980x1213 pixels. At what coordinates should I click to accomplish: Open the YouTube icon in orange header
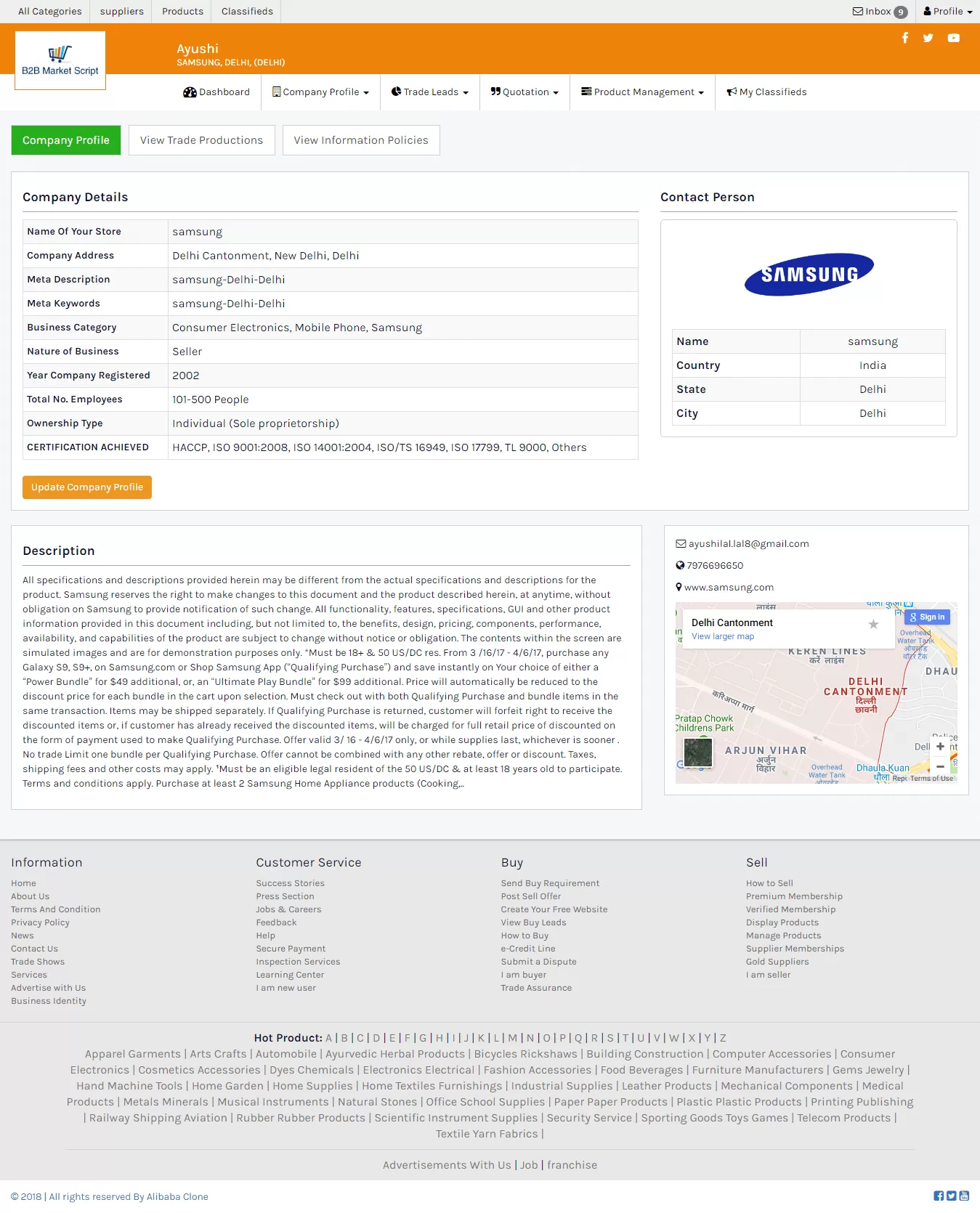(x=954, y=38)
